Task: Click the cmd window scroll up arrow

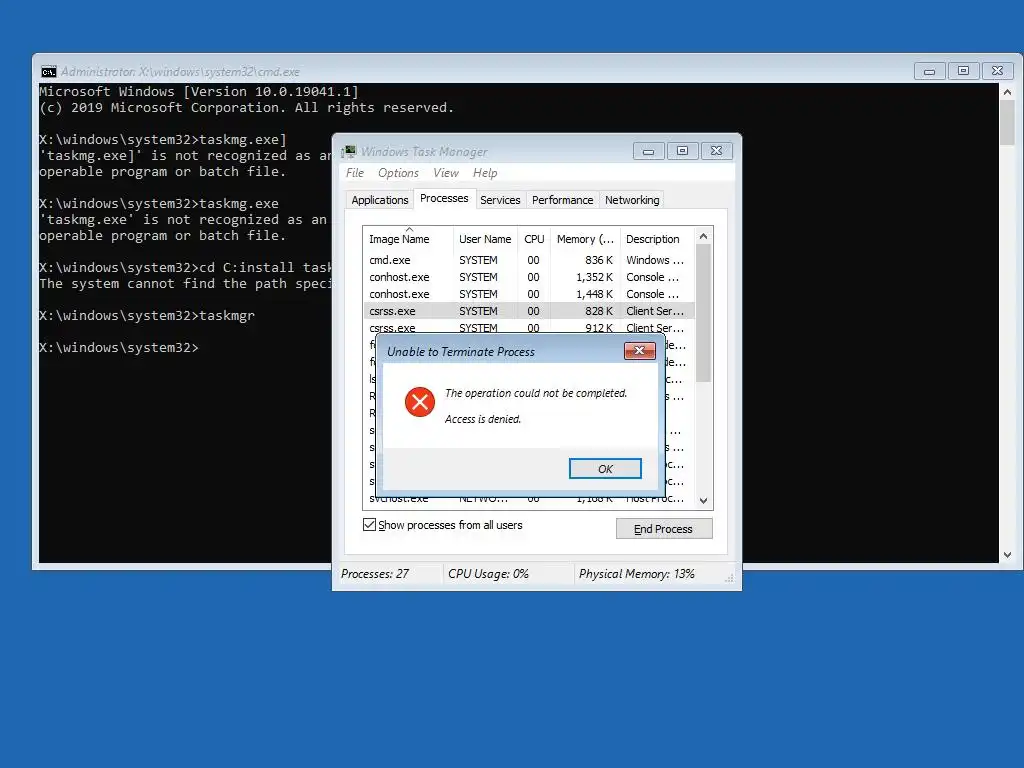Action: [x=1008, y=92]
